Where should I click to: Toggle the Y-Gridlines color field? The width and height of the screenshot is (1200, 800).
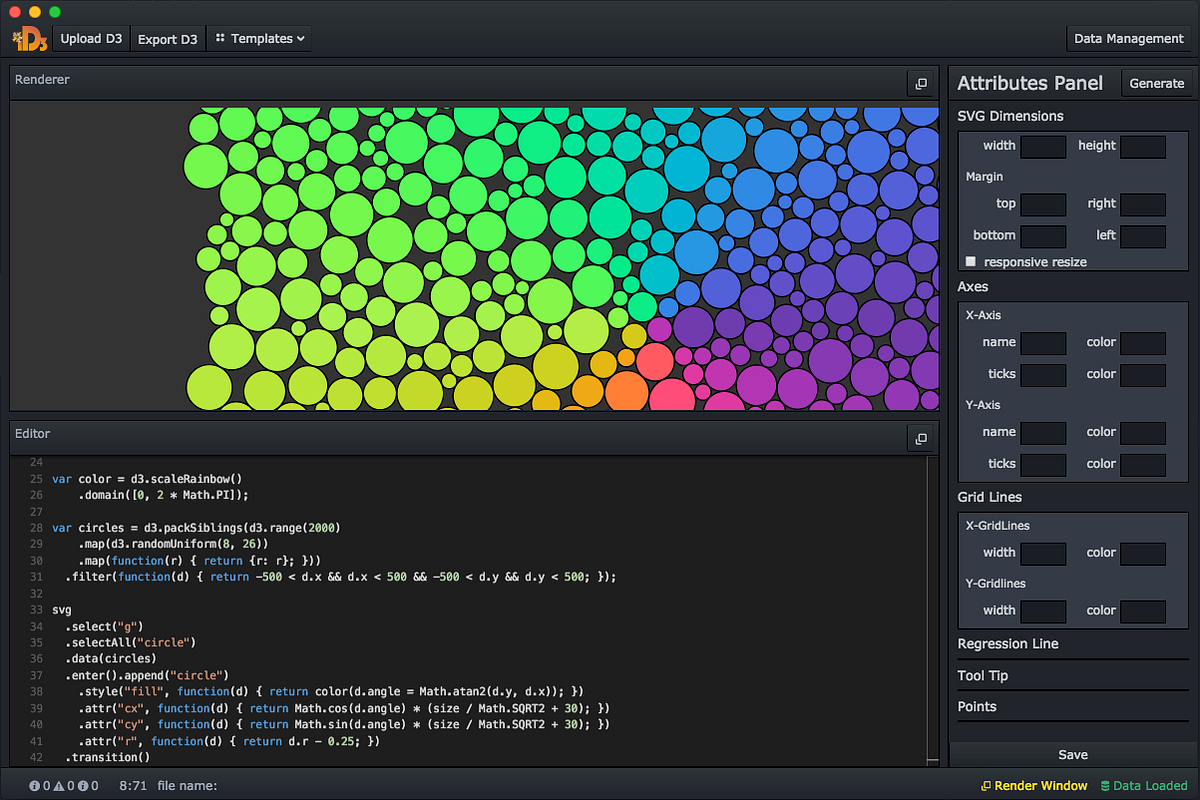pos(1143,610)
